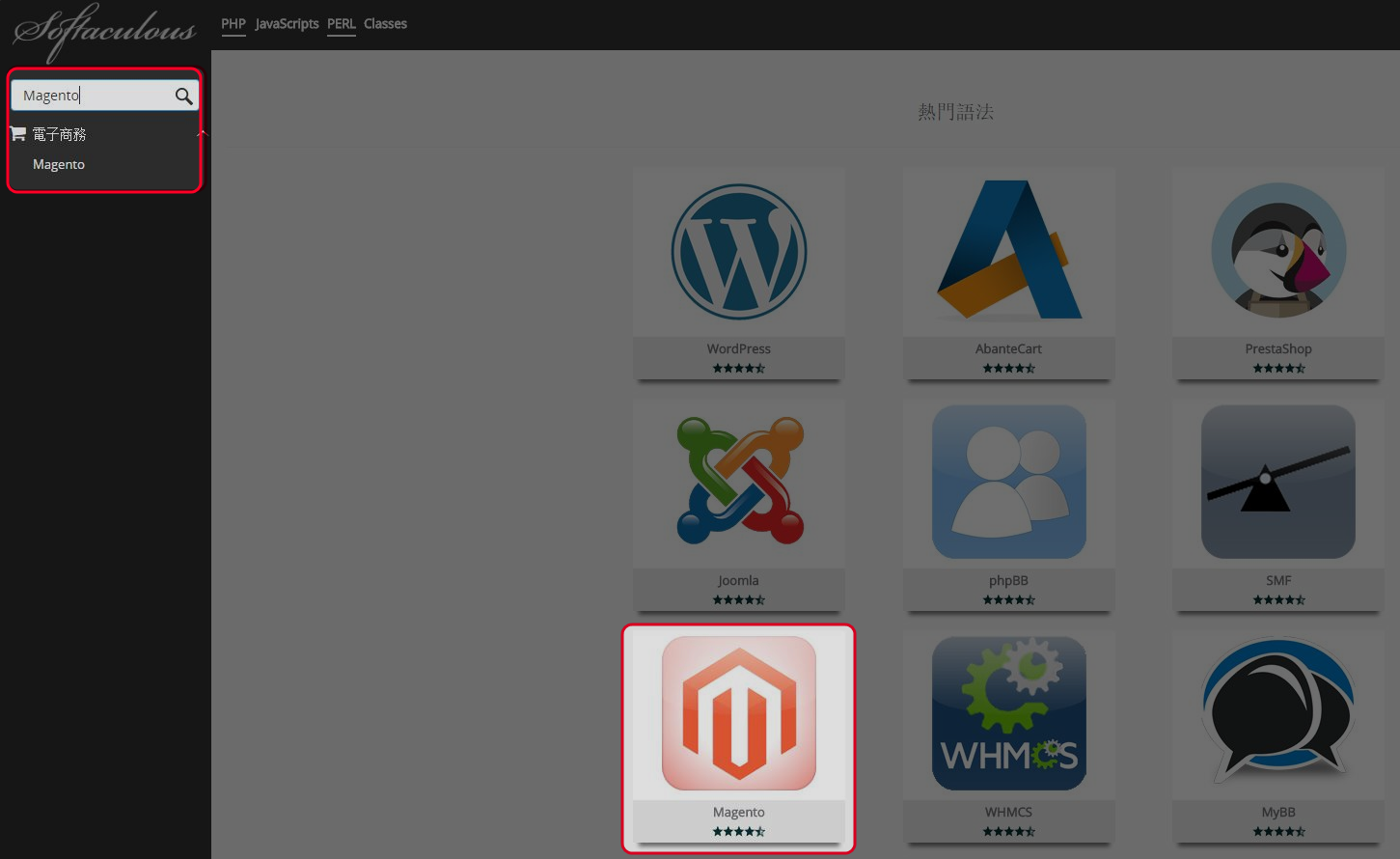1400x859 pixels.
Task: Select Magento from the search suggestions
Action: coord(58,164)
